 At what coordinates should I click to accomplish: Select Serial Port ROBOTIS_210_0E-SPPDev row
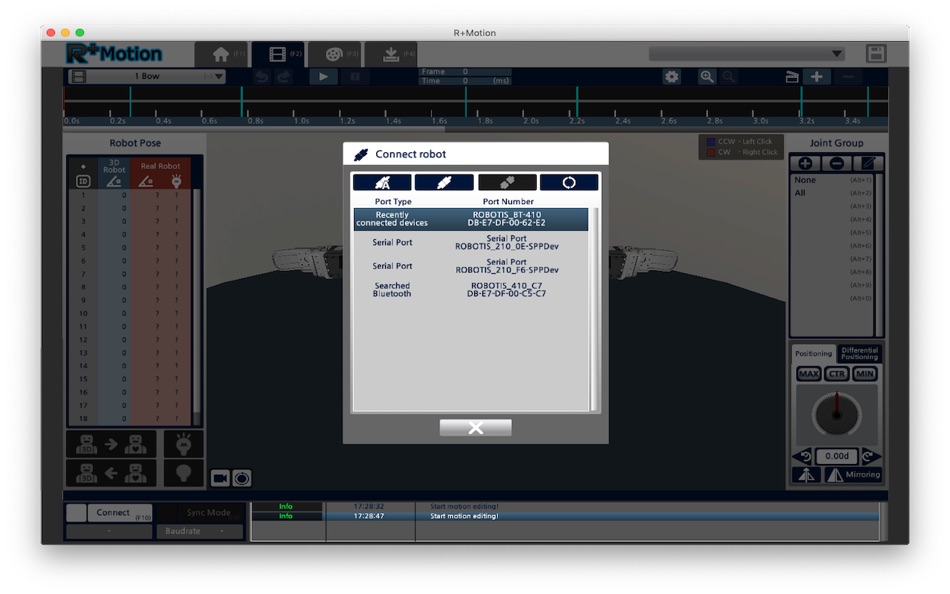tap(471, 242)
